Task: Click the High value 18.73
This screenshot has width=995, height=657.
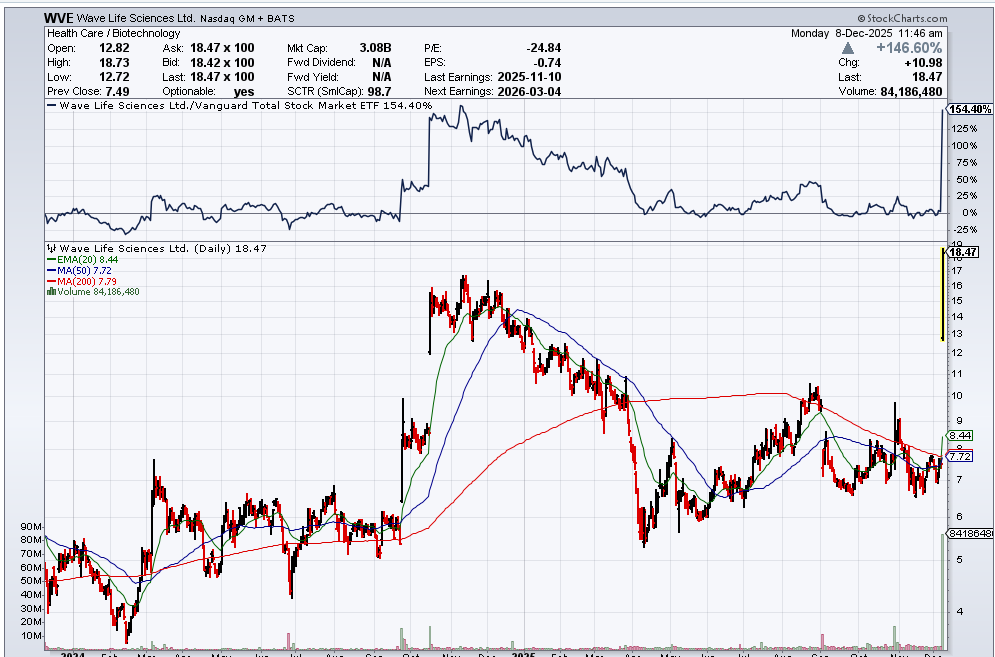Action: 114,62
